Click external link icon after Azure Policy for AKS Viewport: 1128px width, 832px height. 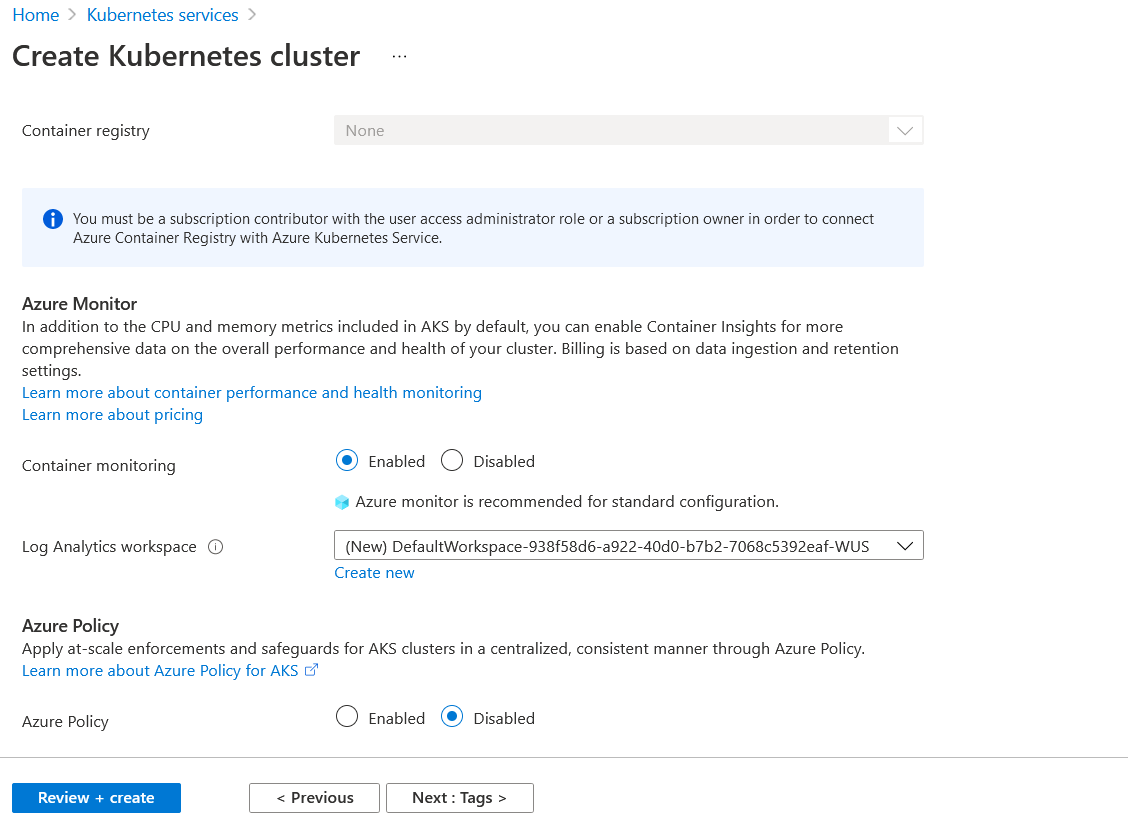[x=311, y=670]
